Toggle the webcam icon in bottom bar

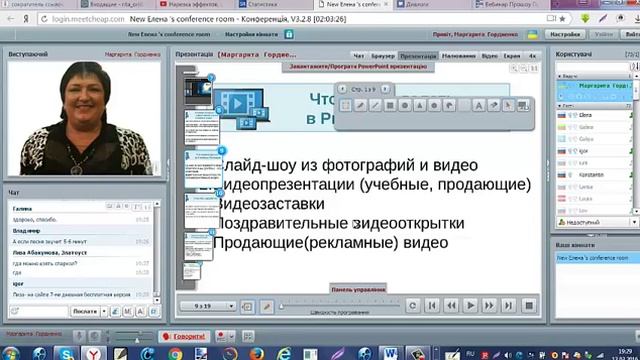[94, 336]
